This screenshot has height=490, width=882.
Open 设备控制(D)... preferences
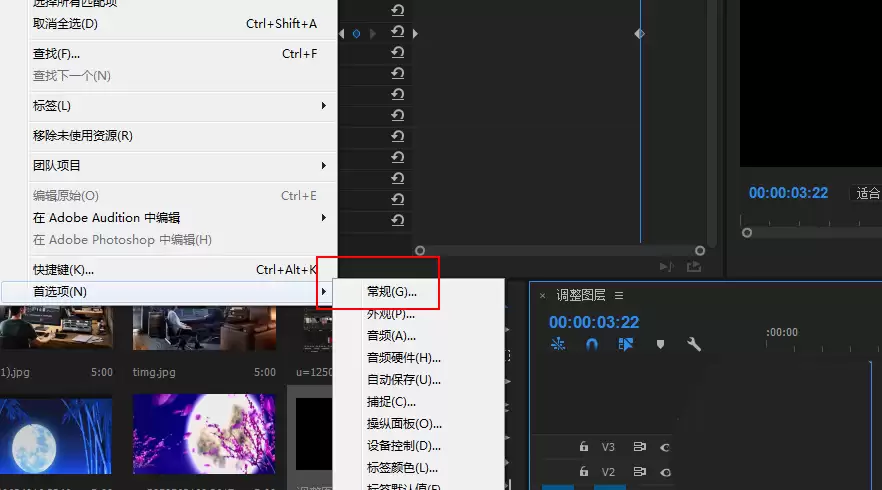click(418, 446)
